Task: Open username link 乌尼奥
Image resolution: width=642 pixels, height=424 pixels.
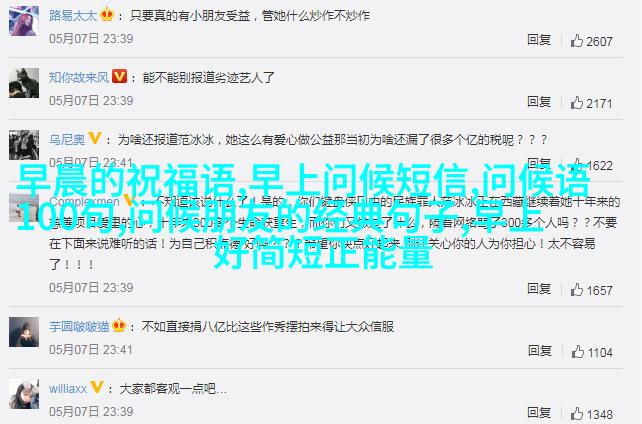Action: [67, 140]
